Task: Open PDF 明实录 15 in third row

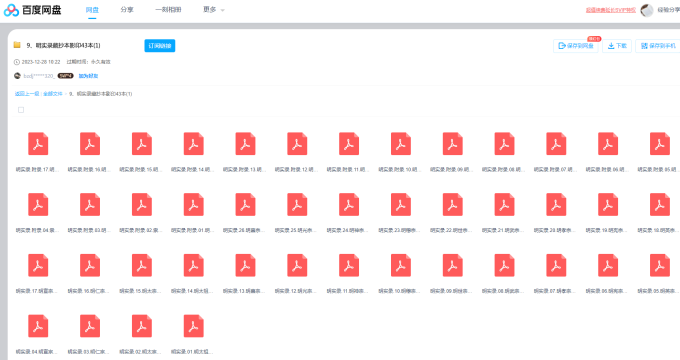Action: tap(142, 265)
